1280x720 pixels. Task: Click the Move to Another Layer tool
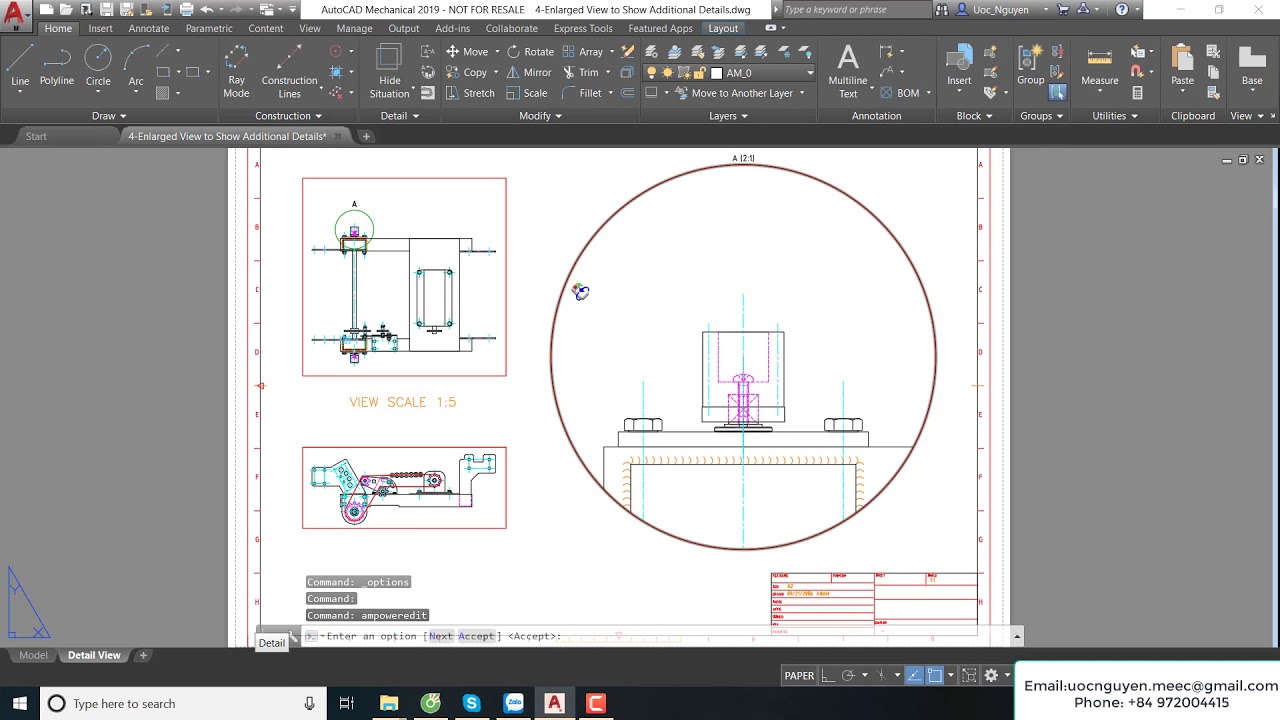click(x=732, y=93)
